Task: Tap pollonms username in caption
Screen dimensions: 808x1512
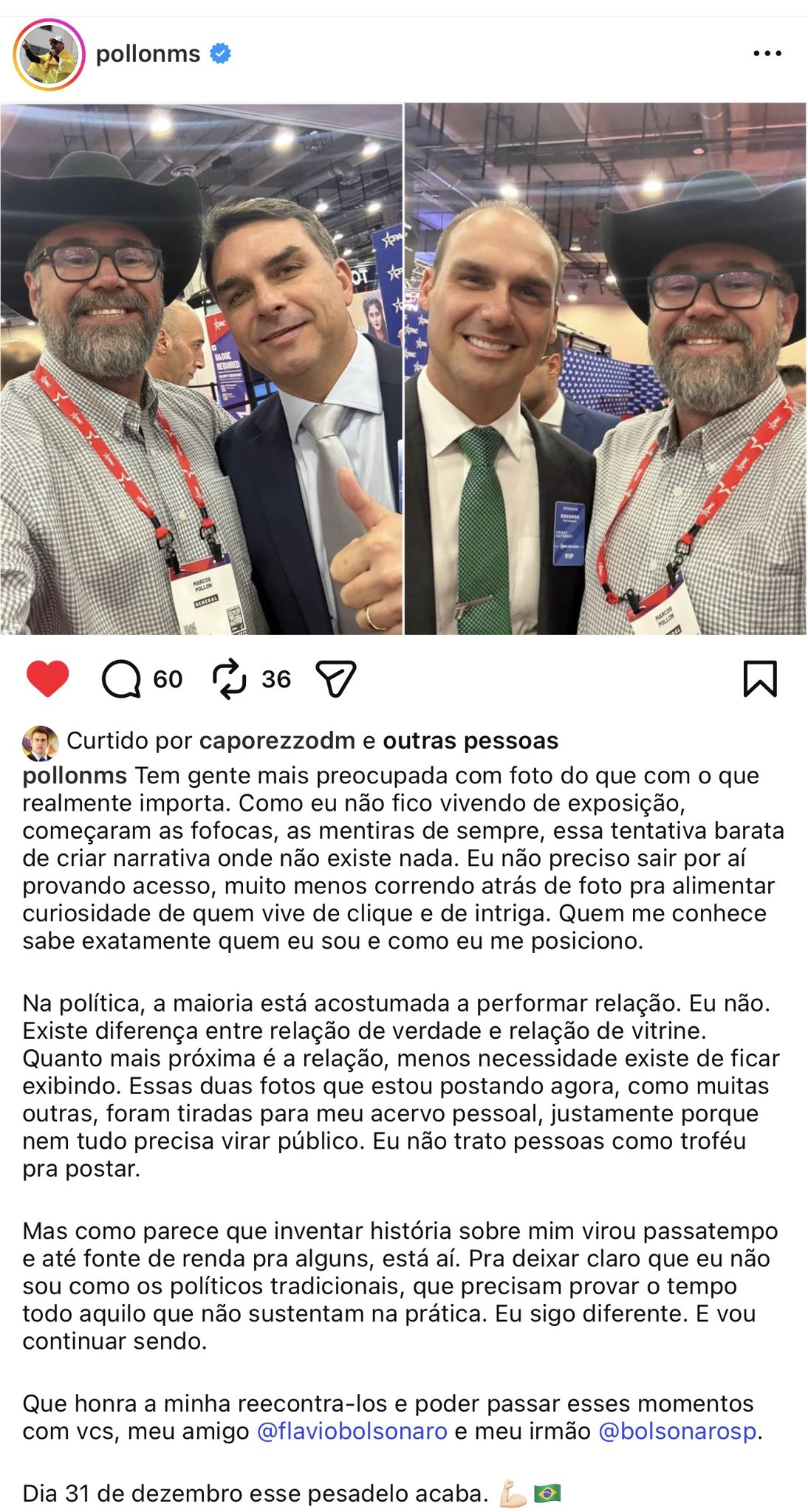Action: [x=75, y=776]
